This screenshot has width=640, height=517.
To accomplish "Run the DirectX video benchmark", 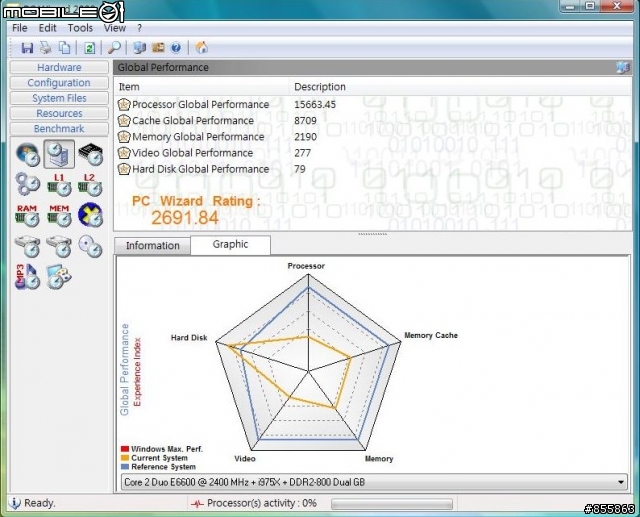I will (90, 215).
